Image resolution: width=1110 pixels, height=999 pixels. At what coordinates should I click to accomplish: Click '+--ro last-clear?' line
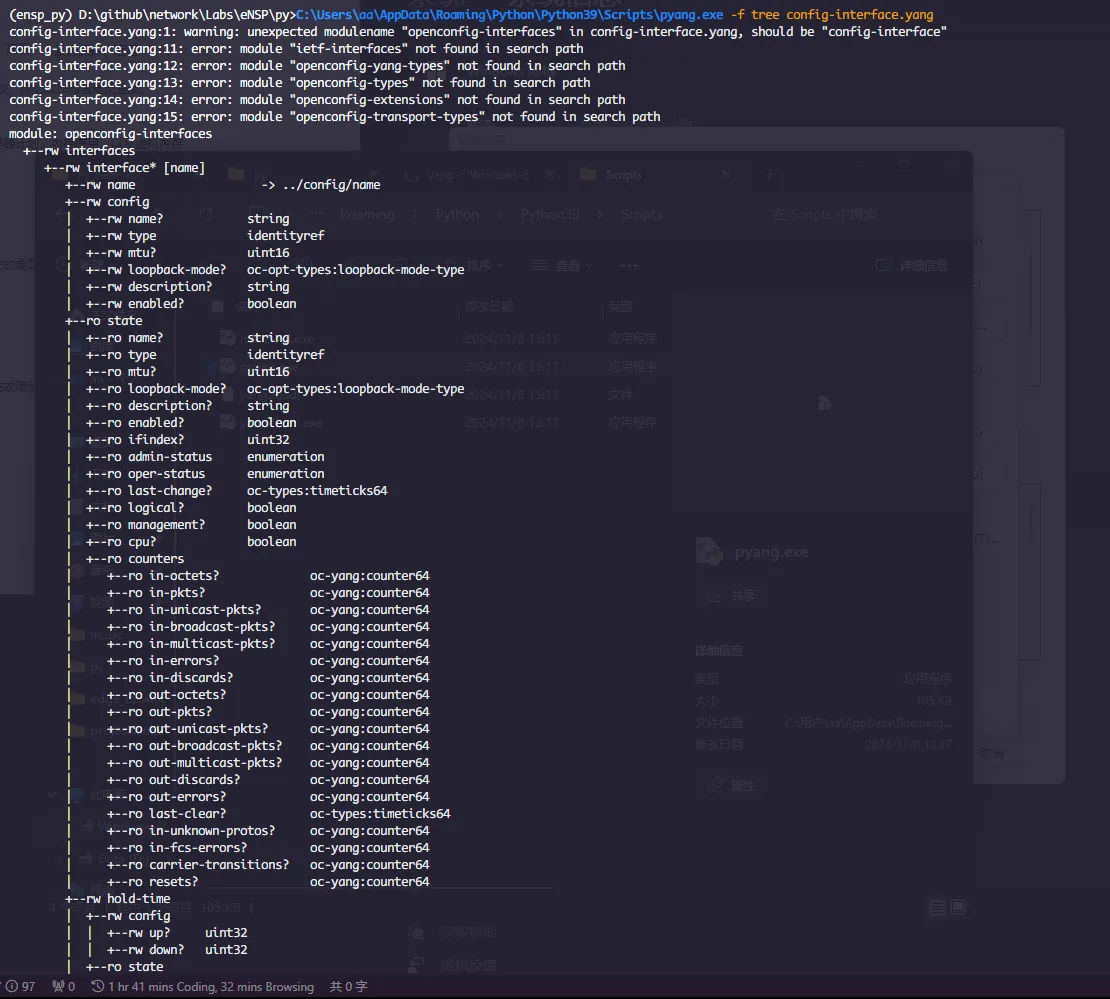tap(166, 813)
